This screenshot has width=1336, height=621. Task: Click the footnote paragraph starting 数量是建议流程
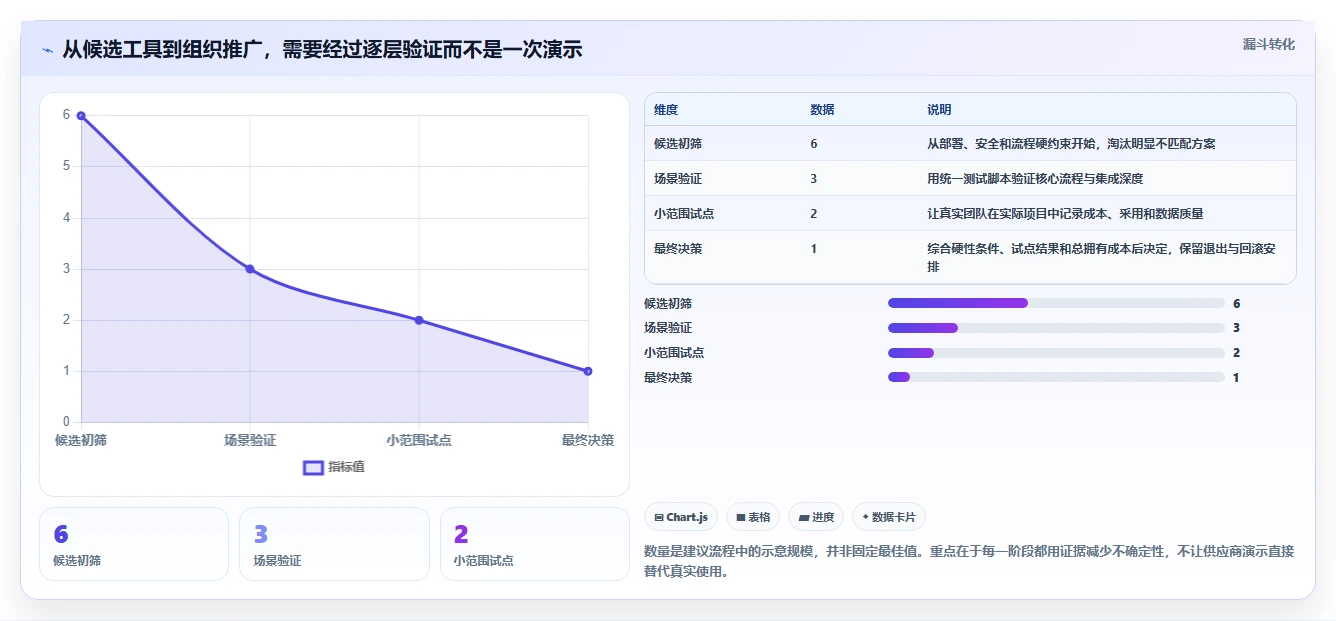tap(969, 561)
